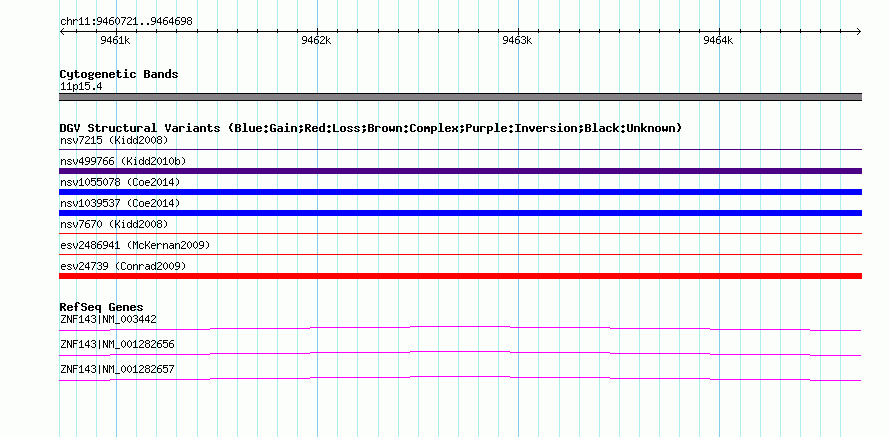This screenshot has height=437, width=890.
Task: Select the ZNF143|NM_001282657 transcript label
Action: click(x=117, y=369)
